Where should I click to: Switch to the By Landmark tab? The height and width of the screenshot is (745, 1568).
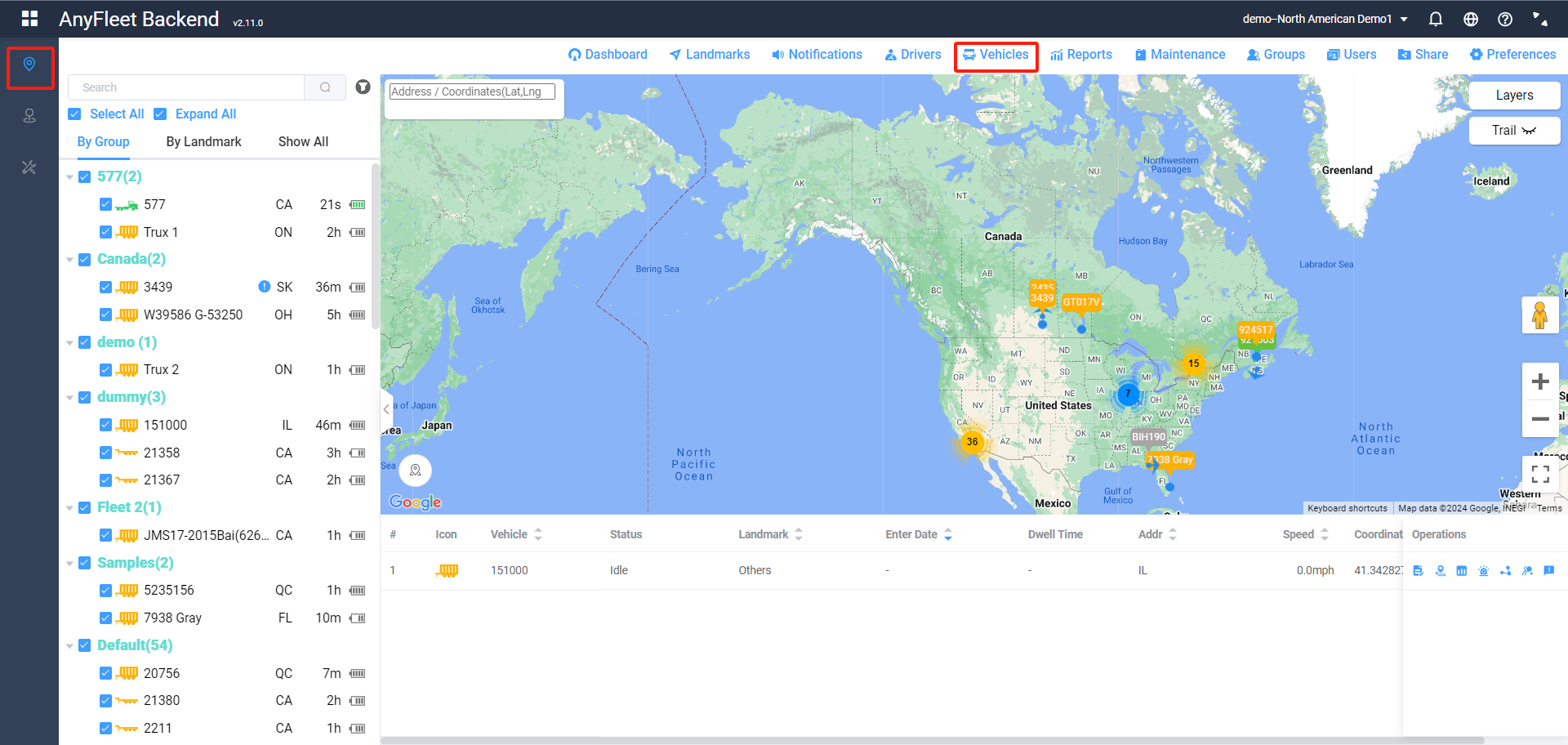204,141
